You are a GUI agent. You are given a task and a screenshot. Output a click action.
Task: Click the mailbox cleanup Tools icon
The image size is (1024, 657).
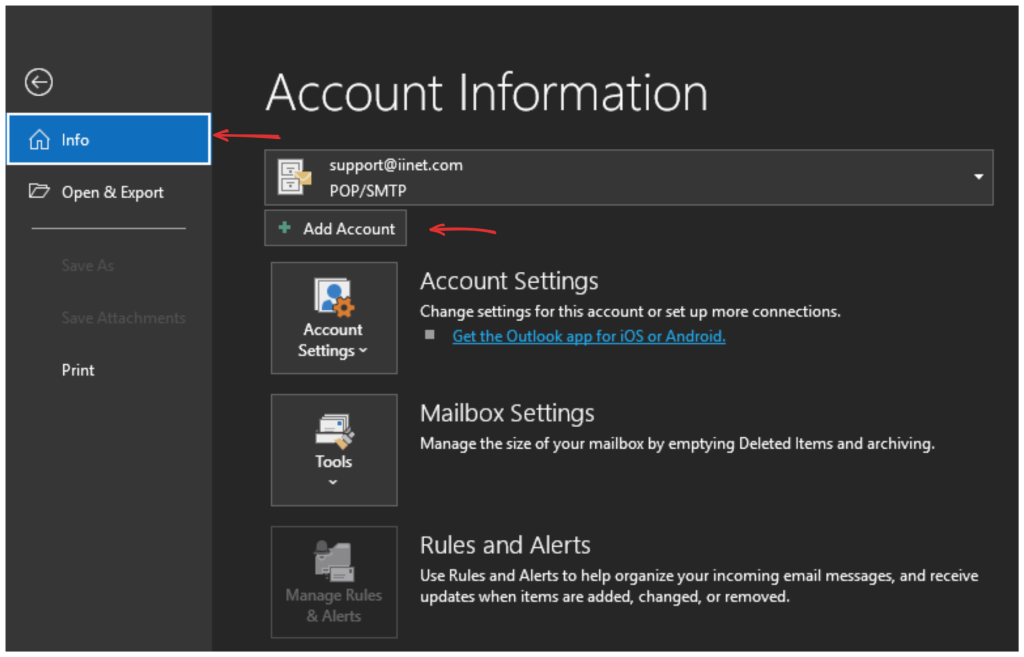coord(333,430)
